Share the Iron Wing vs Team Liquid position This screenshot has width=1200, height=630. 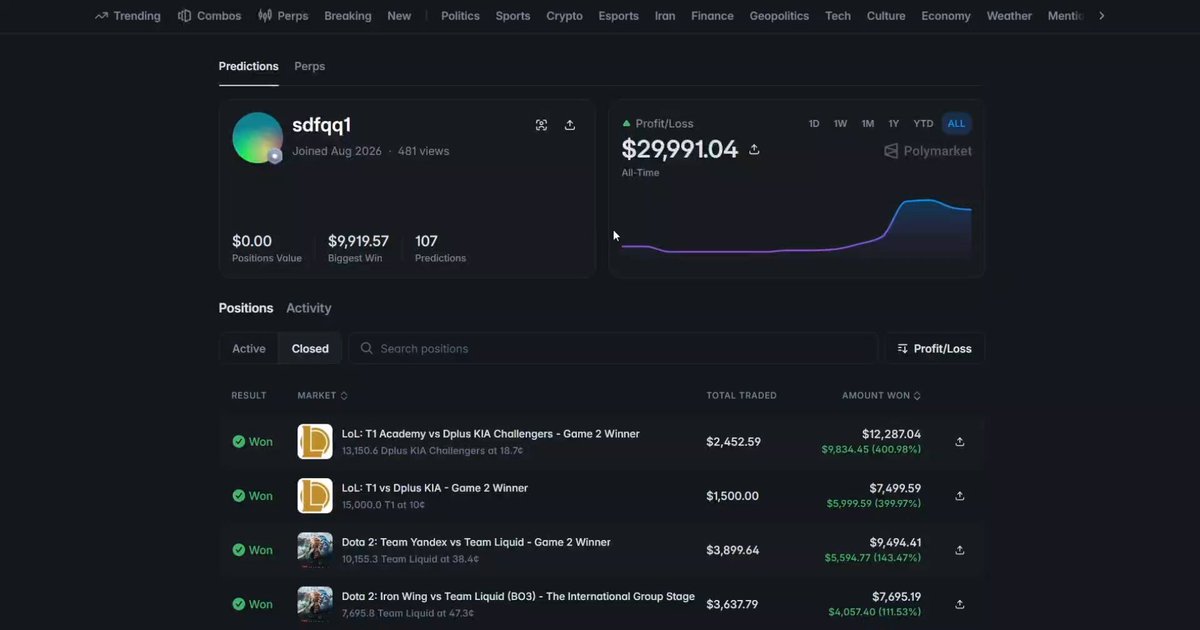(960, 604)
